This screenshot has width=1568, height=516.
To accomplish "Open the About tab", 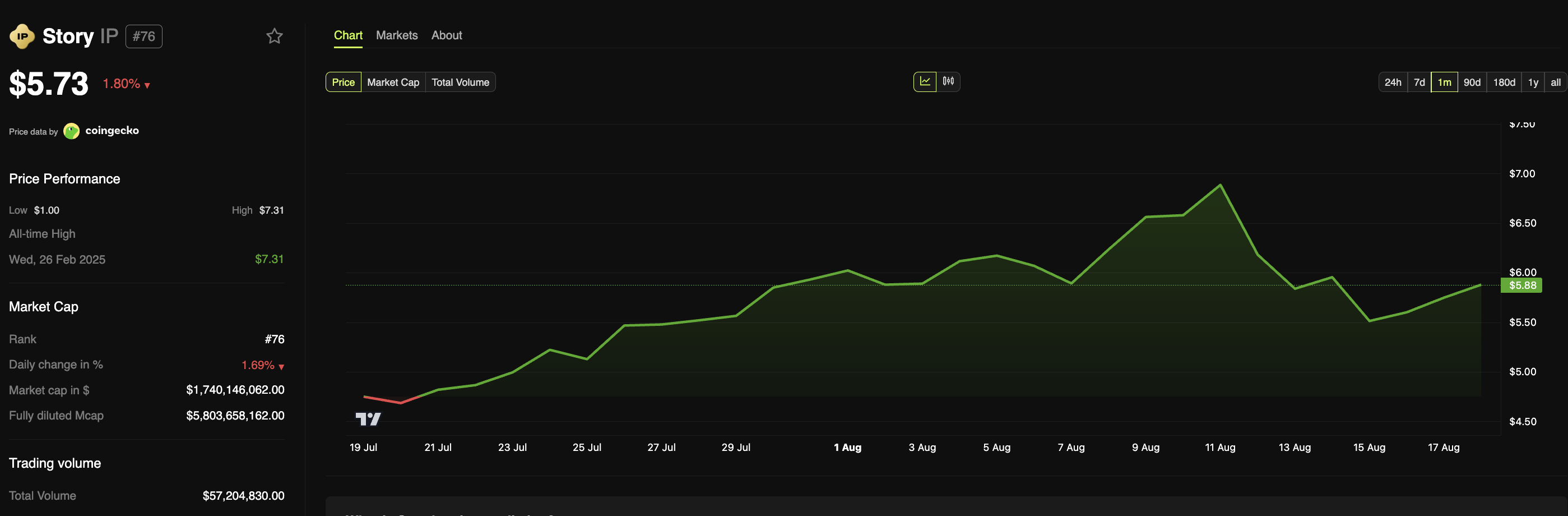I will (446, 35).
